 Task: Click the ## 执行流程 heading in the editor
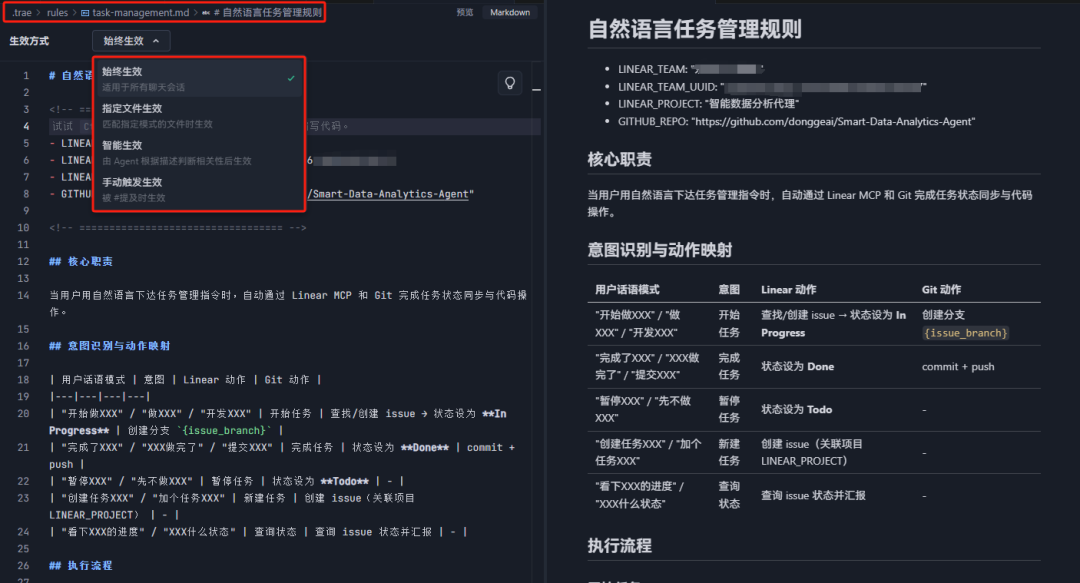(81, 565)
